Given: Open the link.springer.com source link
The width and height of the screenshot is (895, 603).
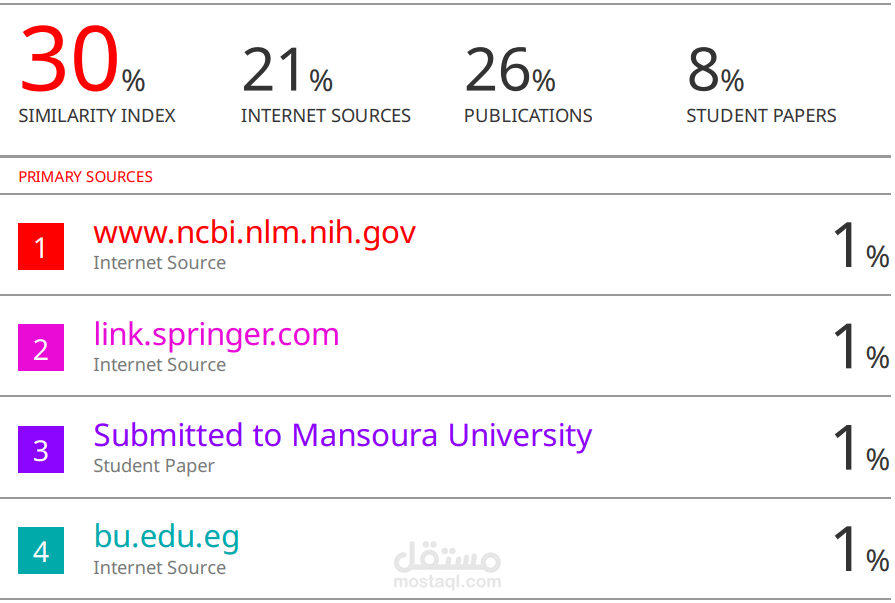Looking at the screenshot, I should click(216, 334).
